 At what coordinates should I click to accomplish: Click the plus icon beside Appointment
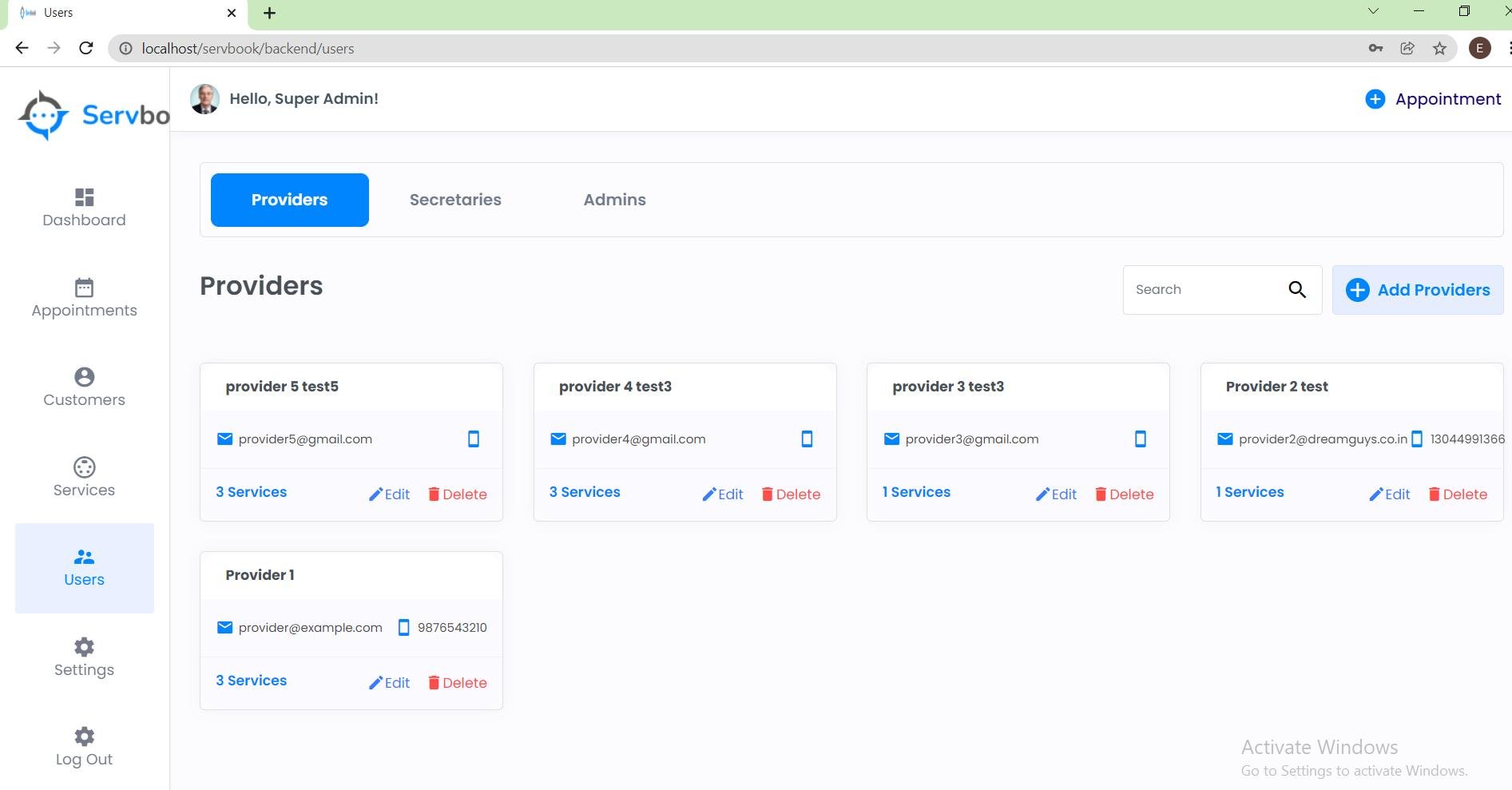coord(1375,99)
